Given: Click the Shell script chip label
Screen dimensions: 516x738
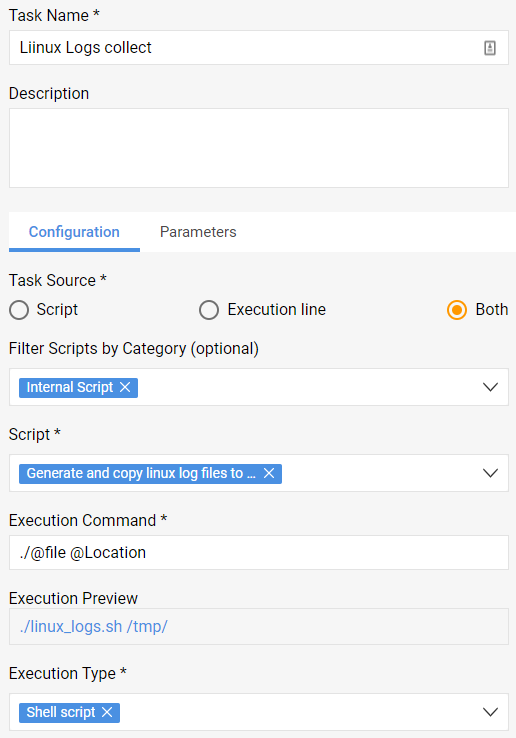Looking at the screenshot, I should (61, 712).
